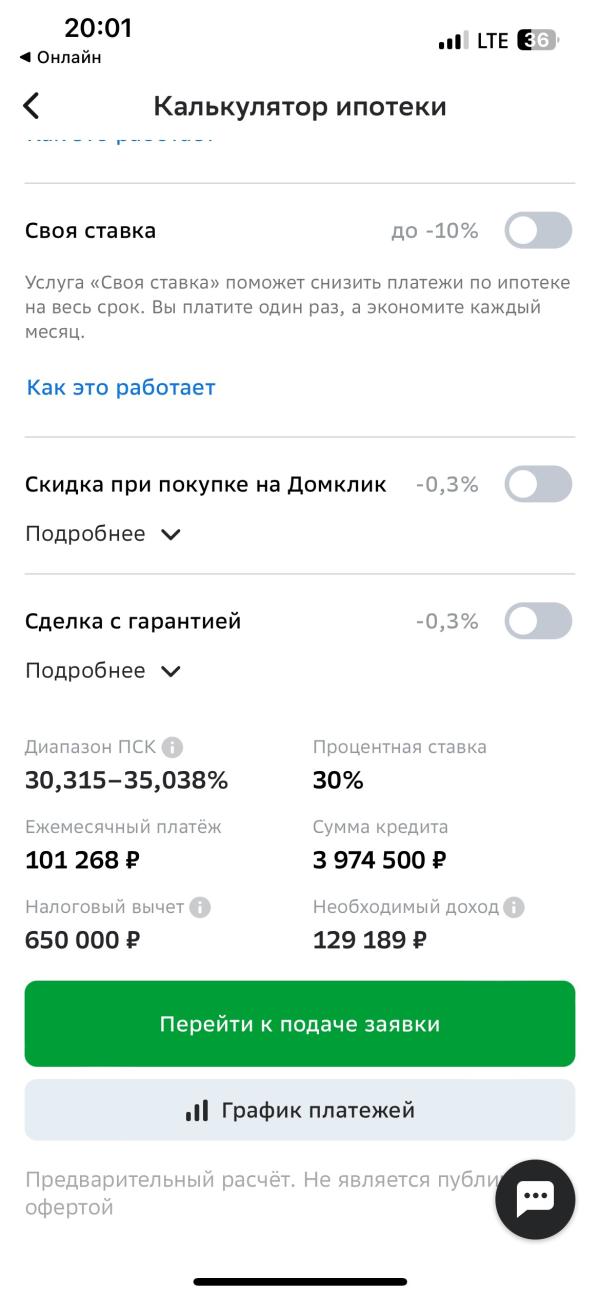Screen dimensions: 600x1297
Task: Expand Подробнее under Домклик discount
Action: tap(103, 534)
